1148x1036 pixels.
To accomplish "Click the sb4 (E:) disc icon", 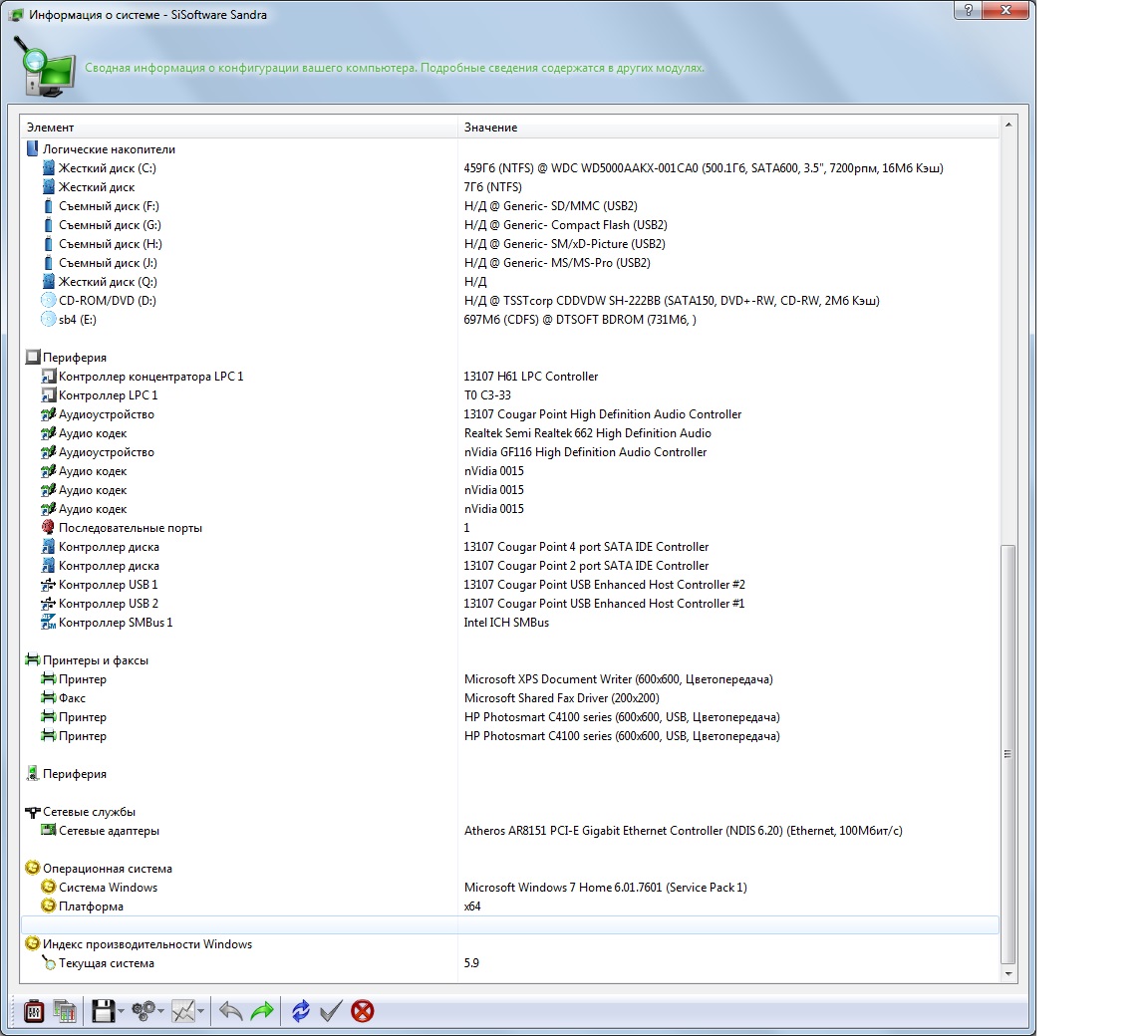I will tap(48, 319).
